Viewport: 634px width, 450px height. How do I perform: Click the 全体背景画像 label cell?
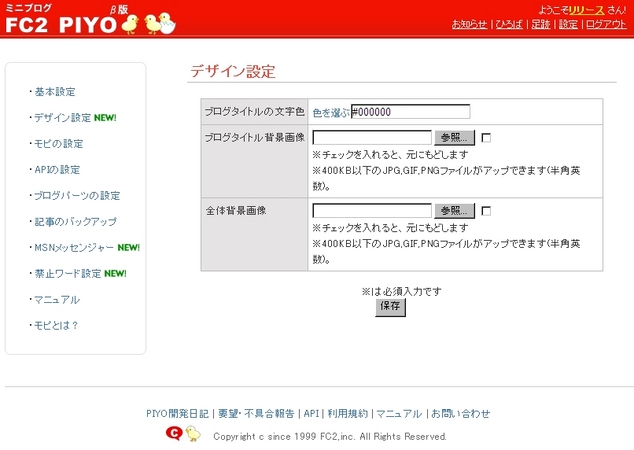(254, 235)
